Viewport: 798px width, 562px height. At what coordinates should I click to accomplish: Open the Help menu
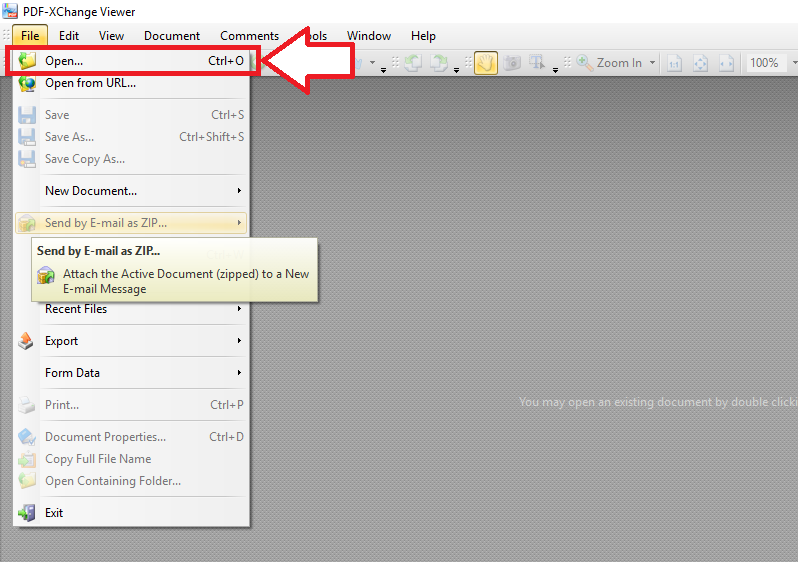pos(423,36)
